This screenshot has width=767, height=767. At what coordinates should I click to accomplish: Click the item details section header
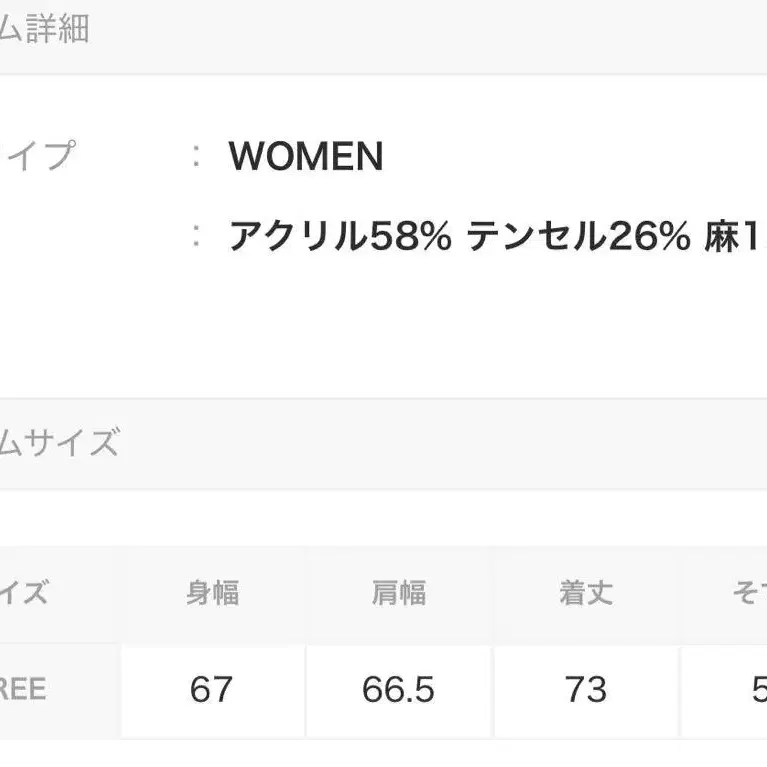(x=45, y=30)
